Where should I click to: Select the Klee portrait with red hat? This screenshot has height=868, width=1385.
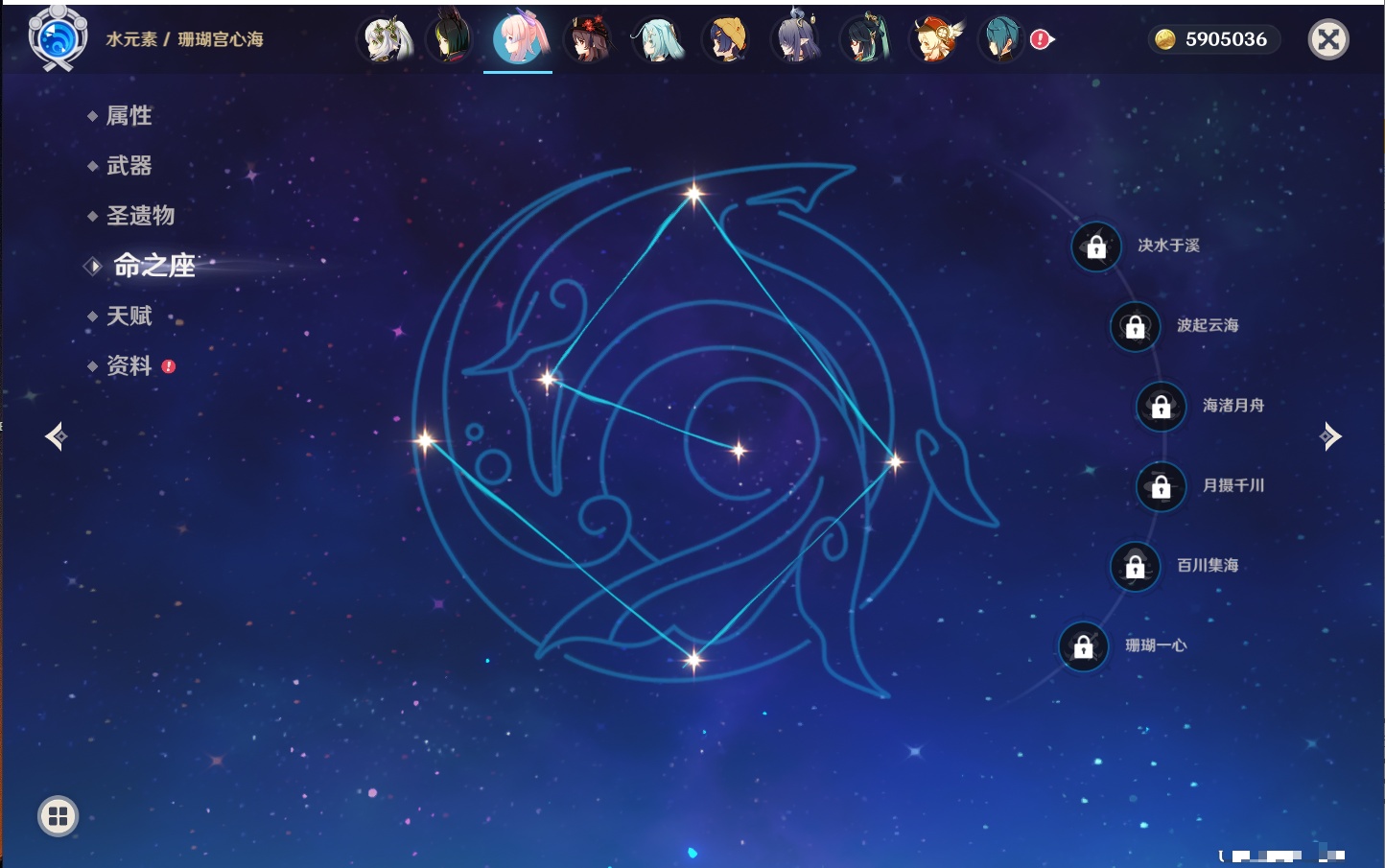pos(935,39)
